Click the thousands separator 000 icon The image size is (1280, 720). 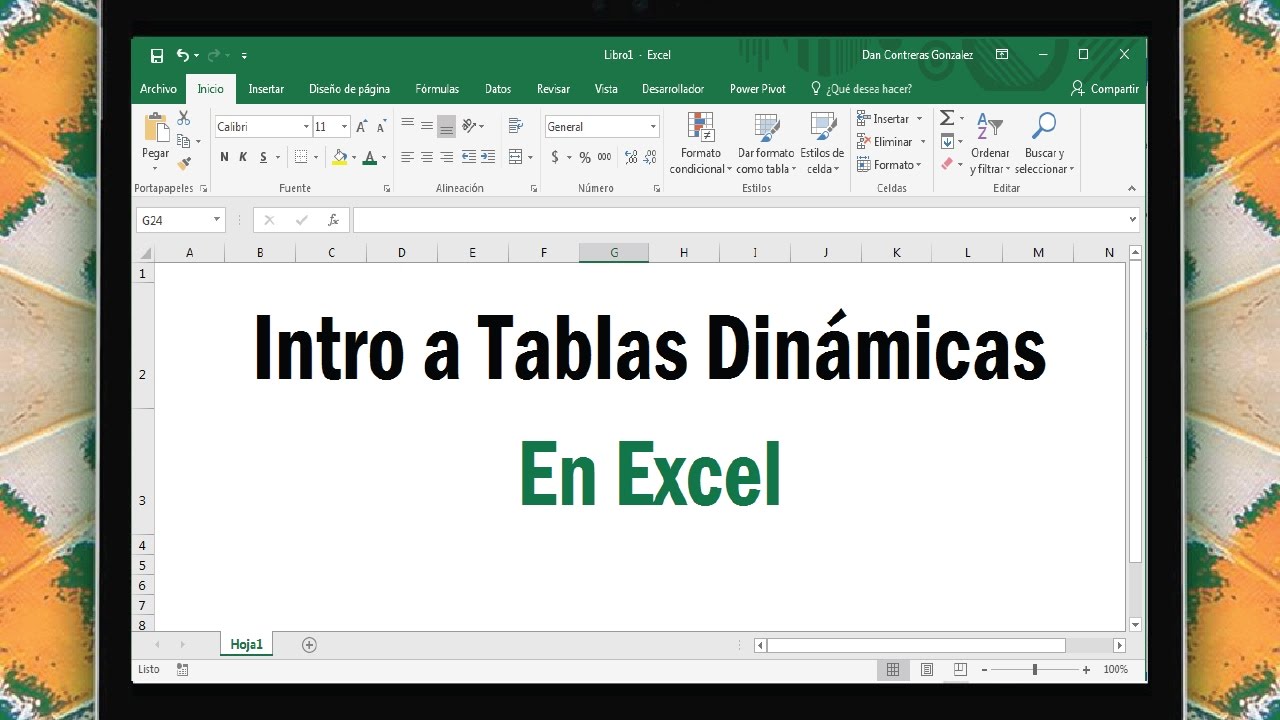tap(604, 157)
